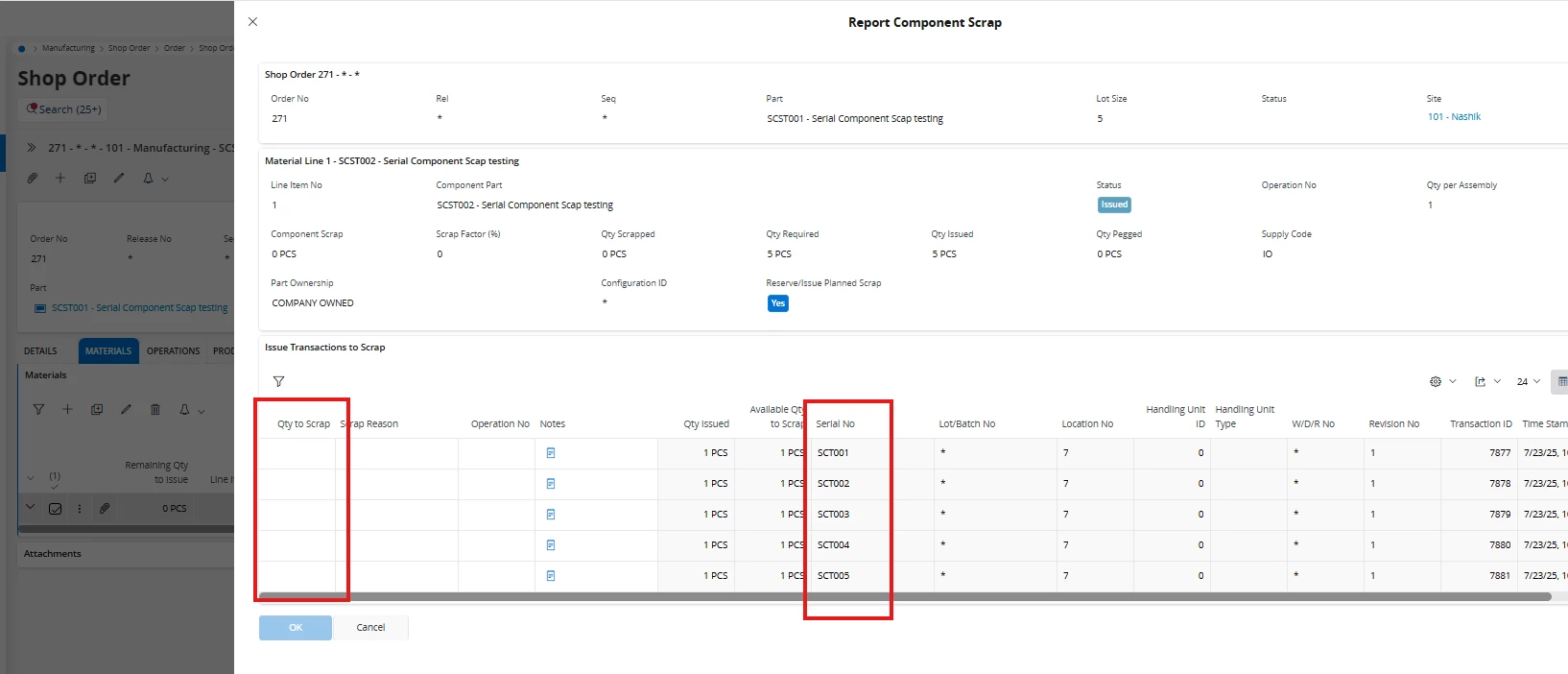
Task: Click the attachment paperclip in Shop Order toolbar
Action: pyautogui.click(x=33, y=178)
